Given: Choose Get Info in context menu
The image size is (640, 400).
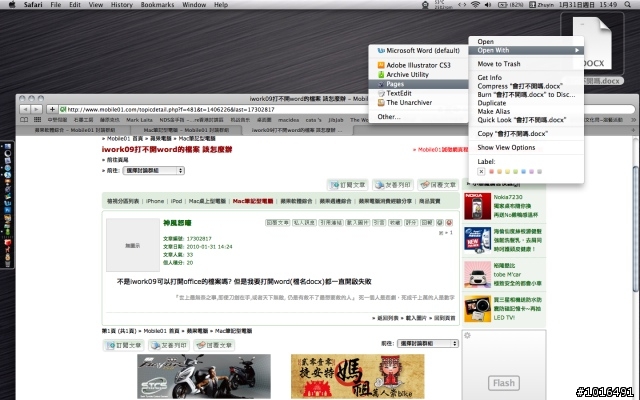Looking at the screenshot, I should click(526, 77).
